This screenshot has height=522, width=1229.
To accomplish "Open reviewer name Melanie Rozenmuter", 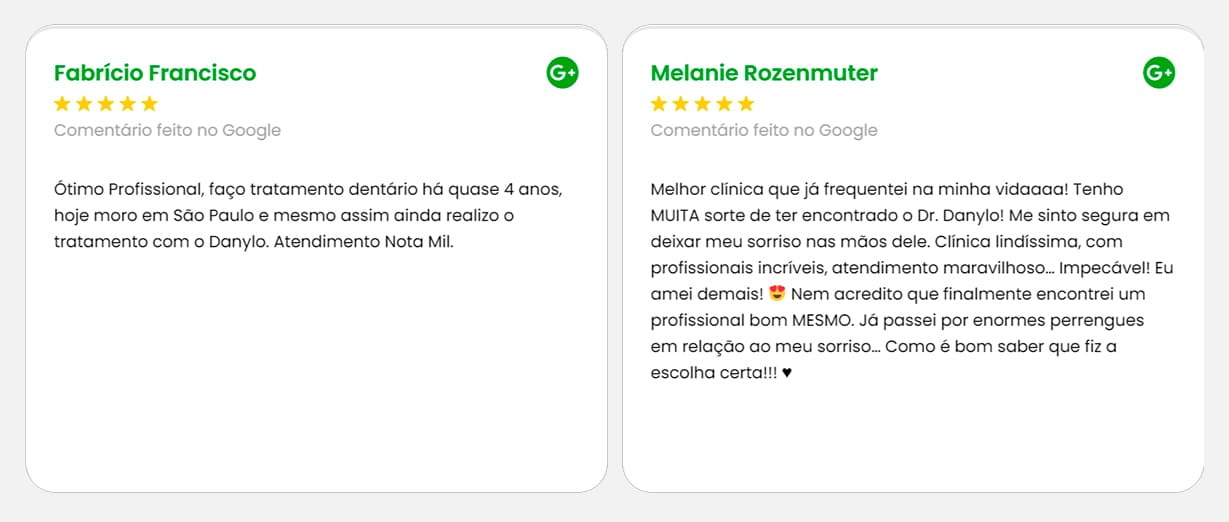I will (x=764, y=73).
